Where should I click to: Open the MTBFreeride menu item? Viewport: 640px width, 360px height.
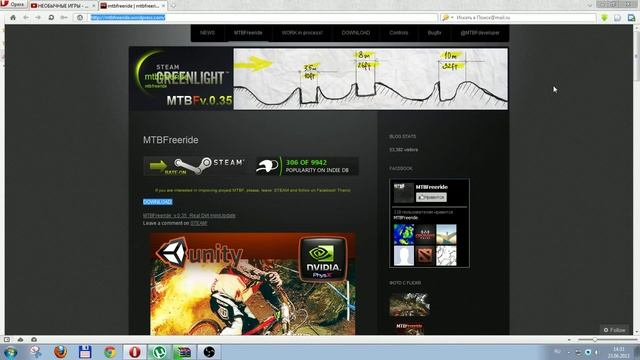click(x=248, y=33)
